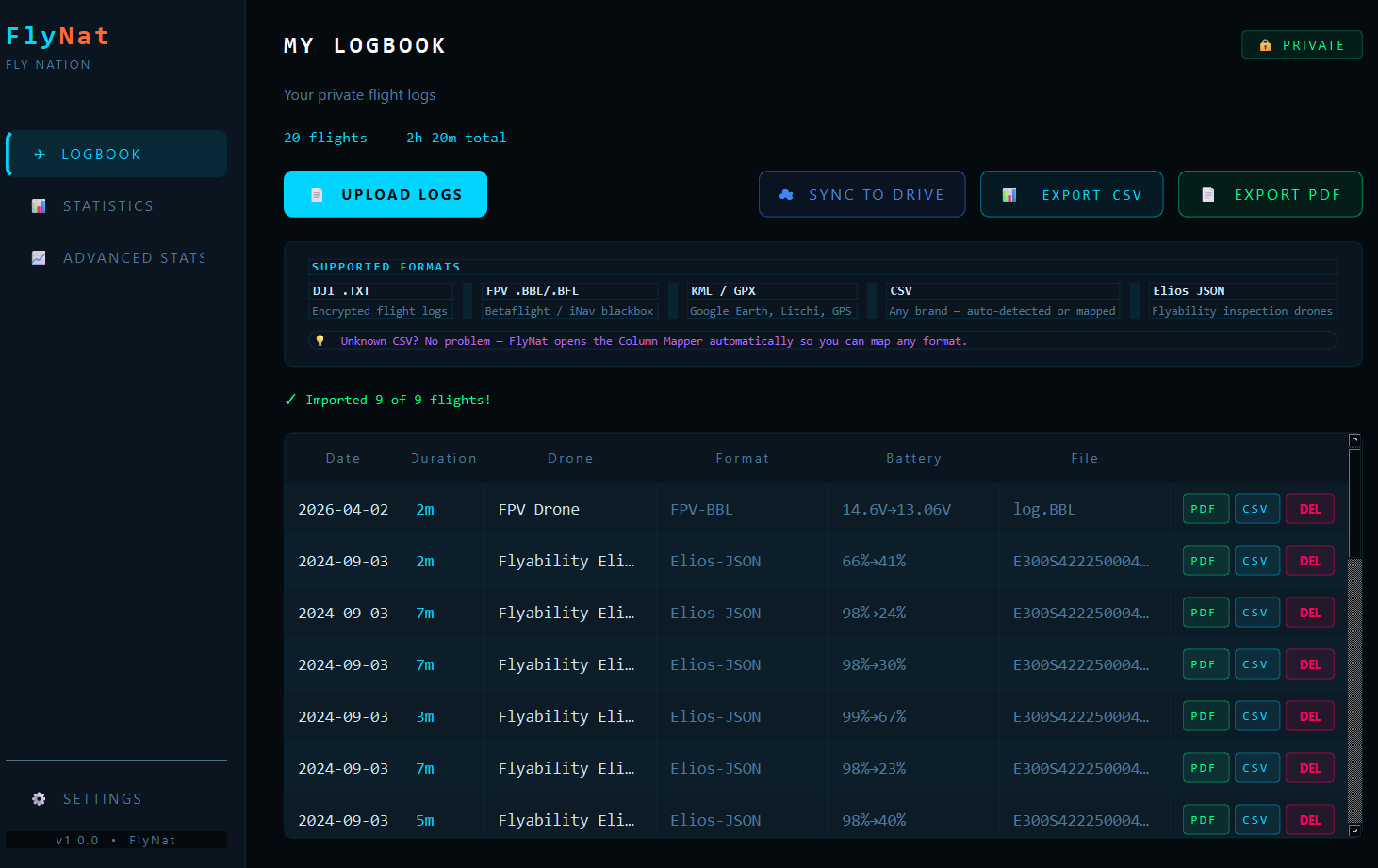Download PDF for the 99%→67% battery flight
The height and width of the screenshot is (868, 1378).
[1206, 716]
